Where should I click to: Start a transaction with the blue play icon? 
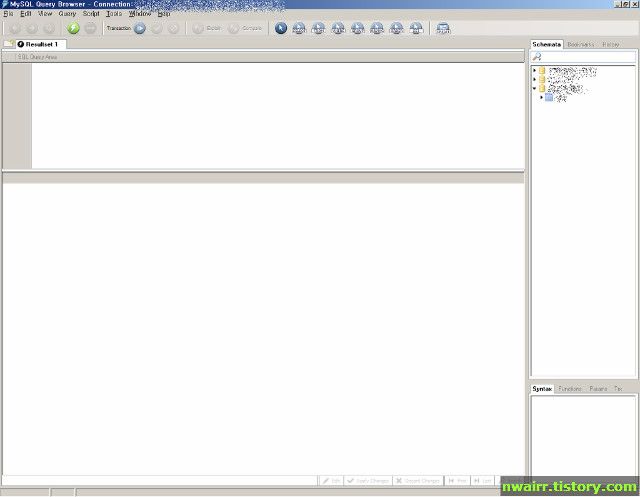(140, 28)
